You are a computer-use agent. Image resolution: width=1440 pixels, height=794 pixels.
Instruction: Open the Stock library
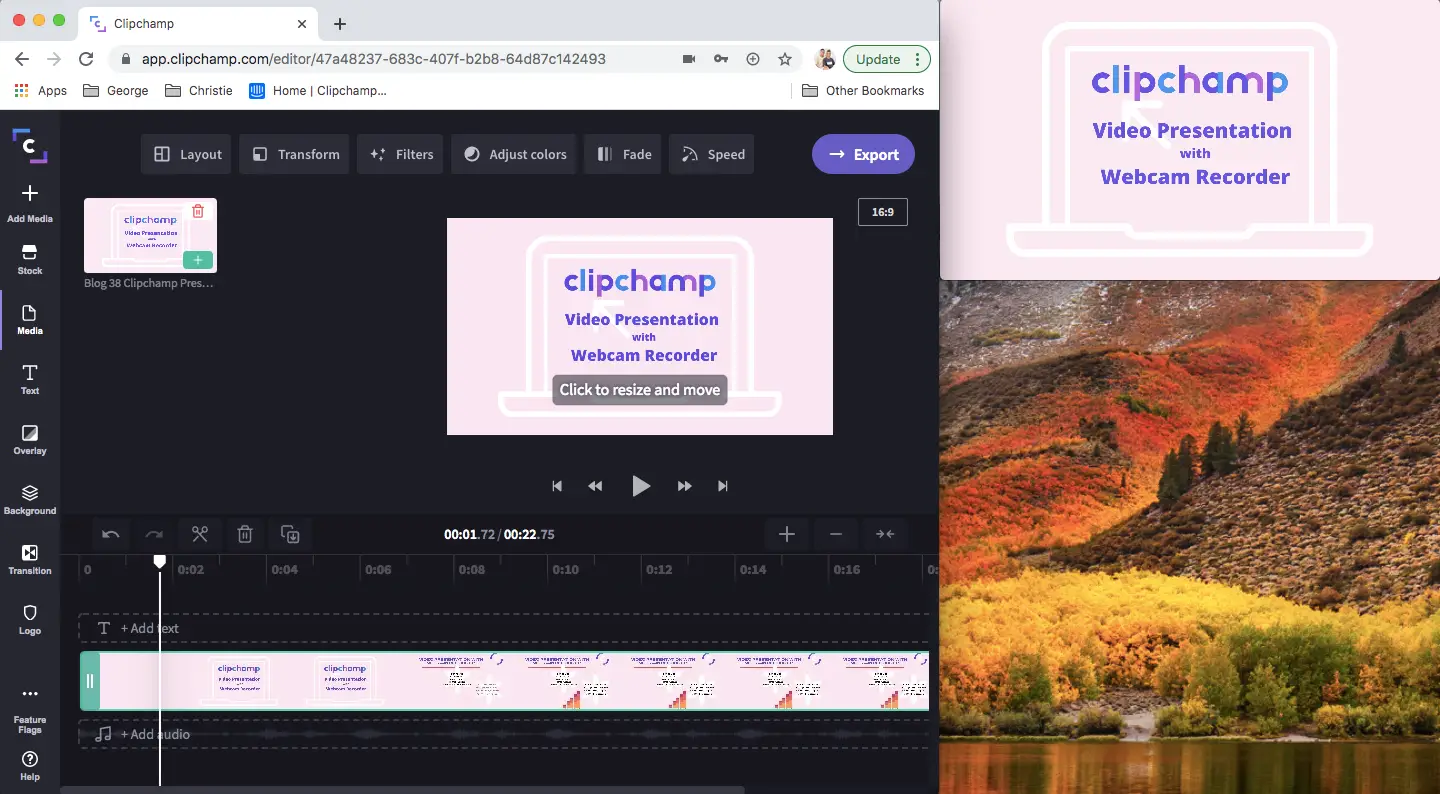[x=30, y=260]
